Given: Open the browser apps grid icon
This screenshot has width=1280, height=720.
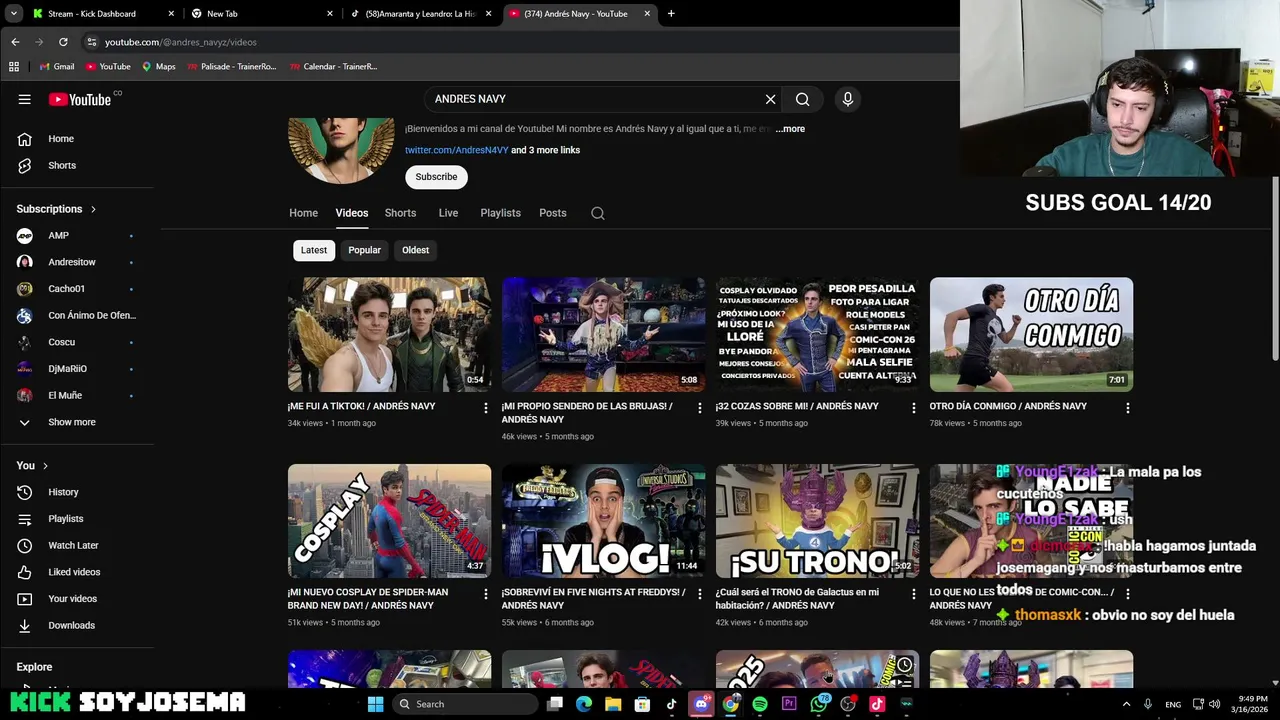Looking at the screenshot, I should 14,67.
